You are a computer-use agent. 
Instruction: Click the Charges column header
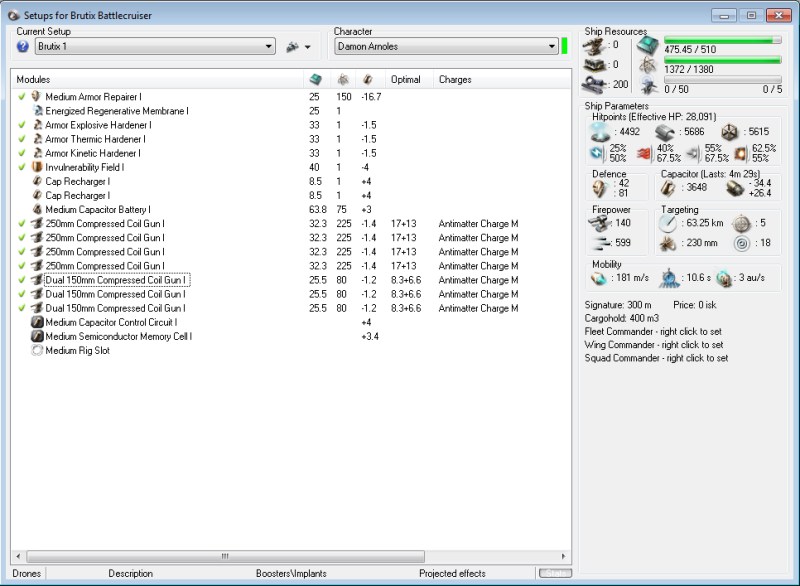[x=502, y=80]
